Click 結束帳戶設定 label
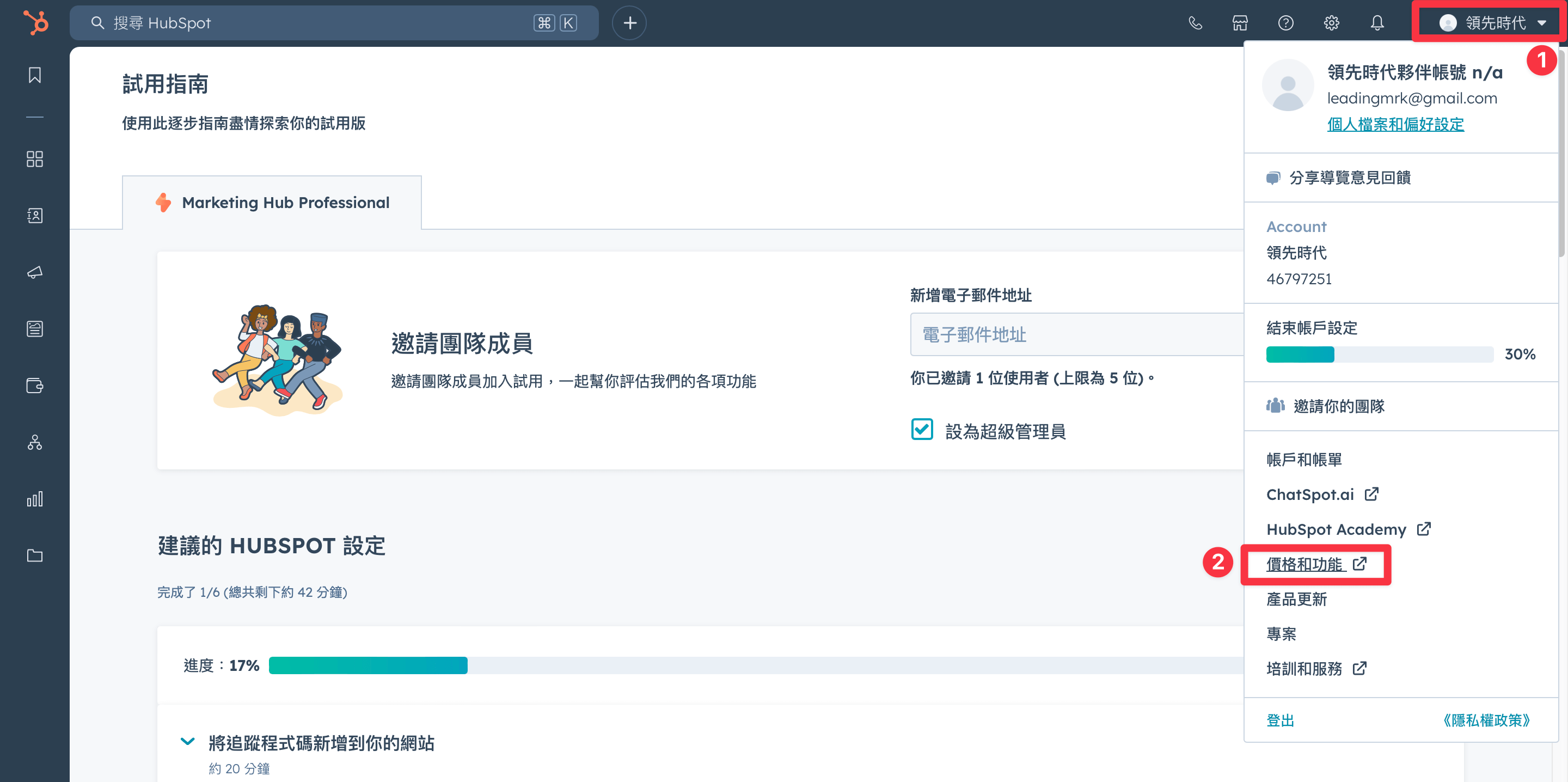Screen dimensions: 1568x782 pos(1312,328)
